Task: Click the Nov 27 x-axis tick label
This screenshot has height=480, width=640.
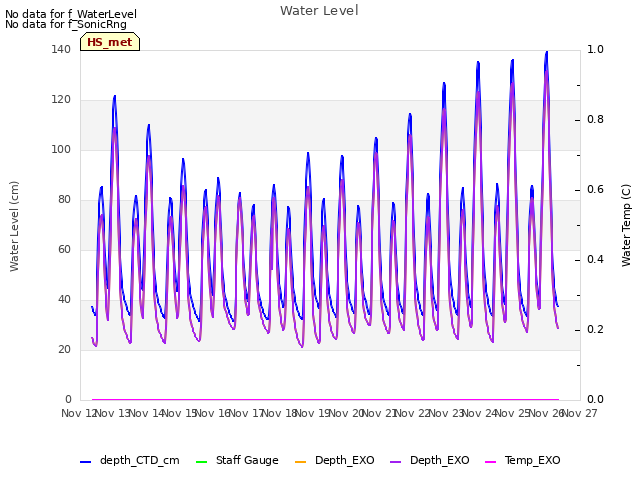Action: (580, 413)
